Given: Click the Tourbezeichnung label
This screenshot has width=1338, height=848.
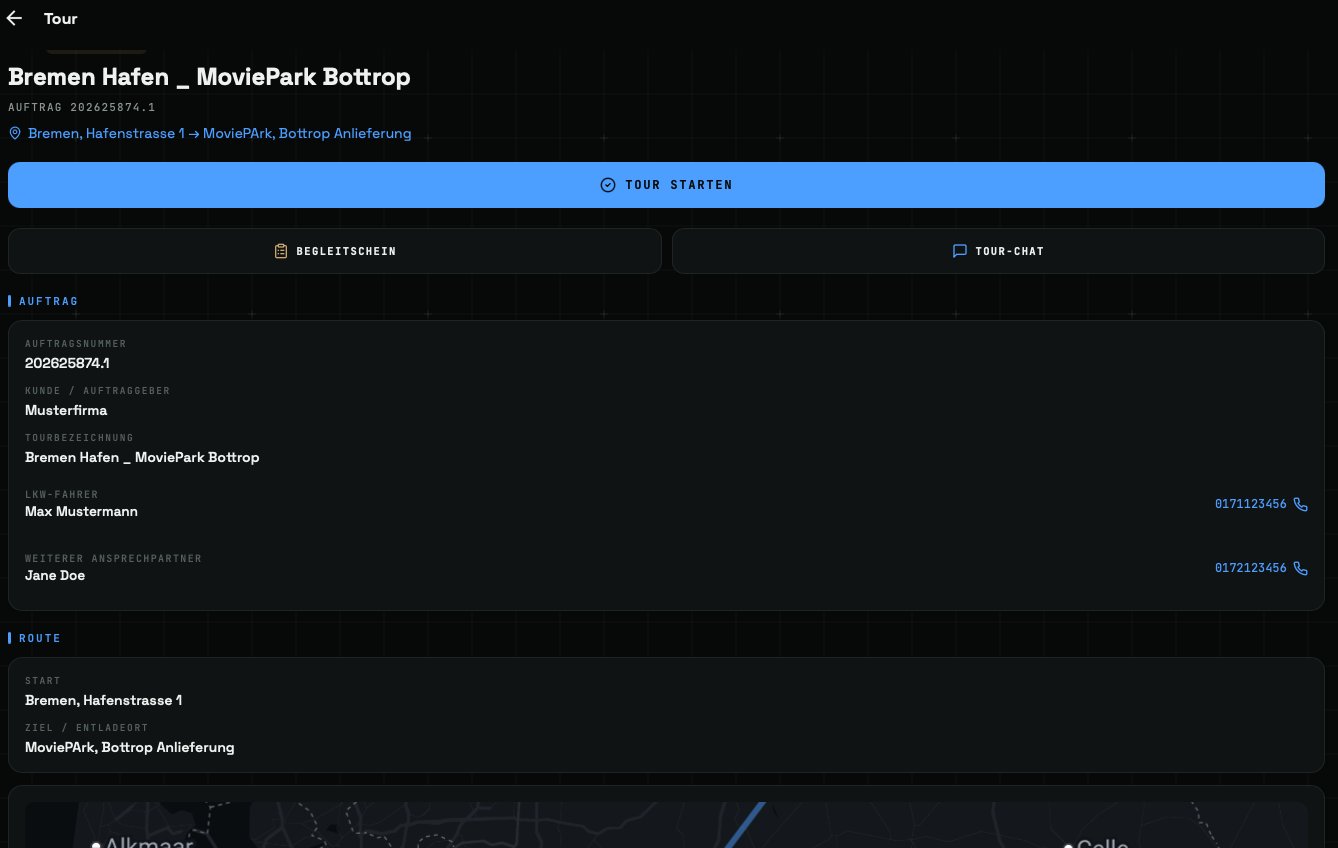Looking at the screenshot, I should coord(79,438).
